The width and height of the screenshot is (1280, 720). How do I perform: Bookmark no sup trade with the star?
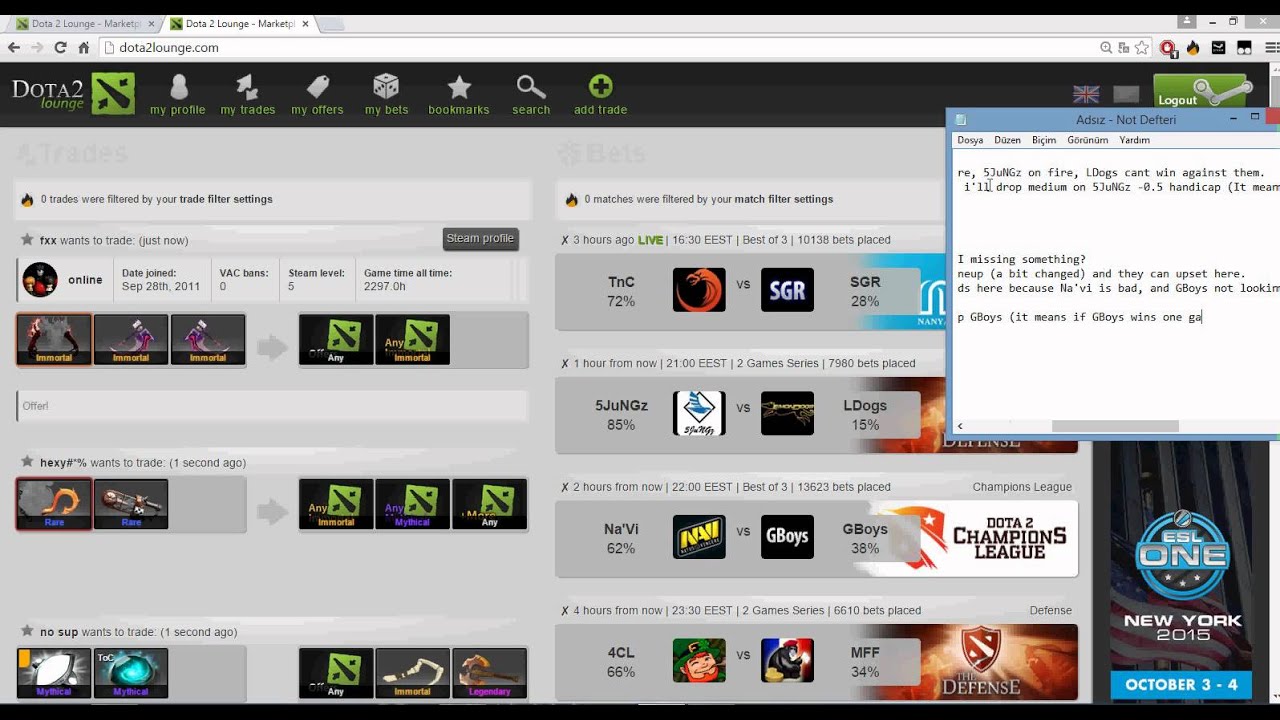pyautogui.click(x=27, y=631)
